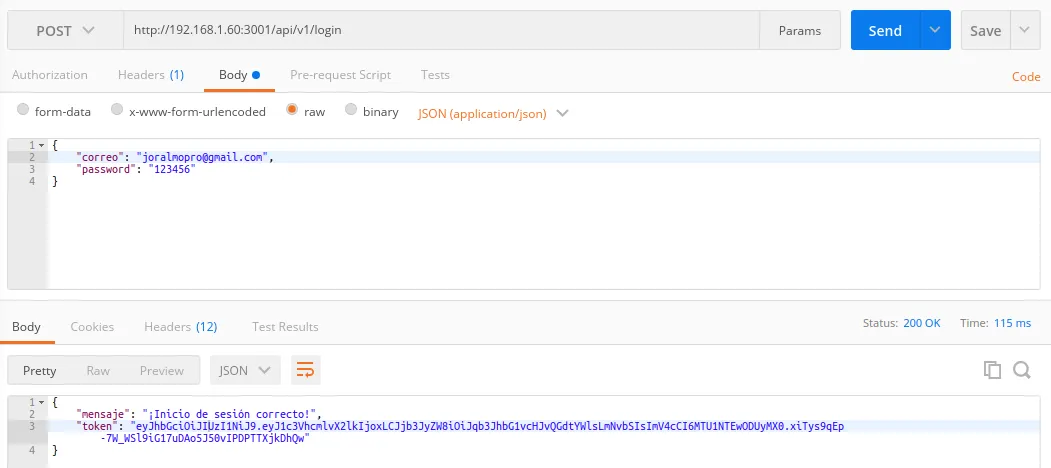Image resolution: width=1051 pixels, height=468 pixels.
Task: Expand the Save button dropdown arrow
Action: pos(1024,30)
